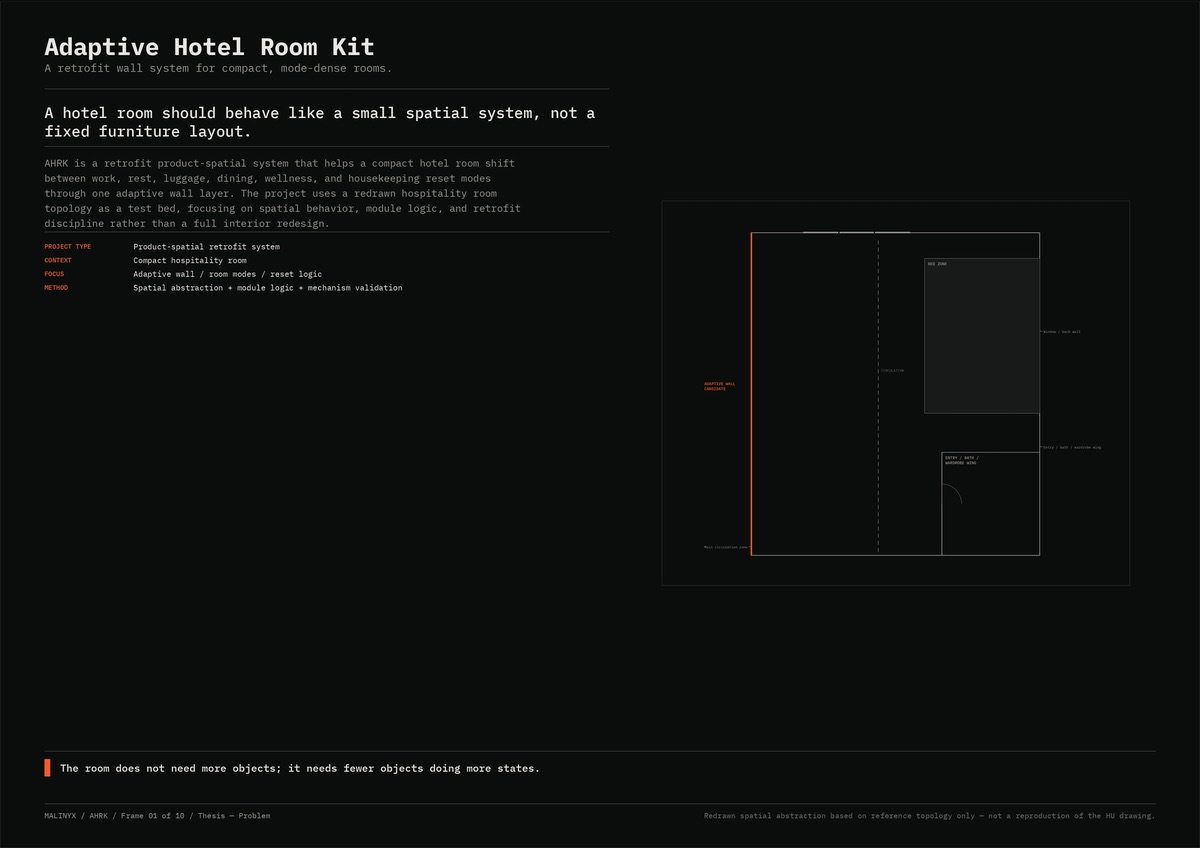Select the subtitle "A retrofit wall system for compact, mode-dense rooms."
Screen dimensions: 1200x848
click(x=218, y=68)
